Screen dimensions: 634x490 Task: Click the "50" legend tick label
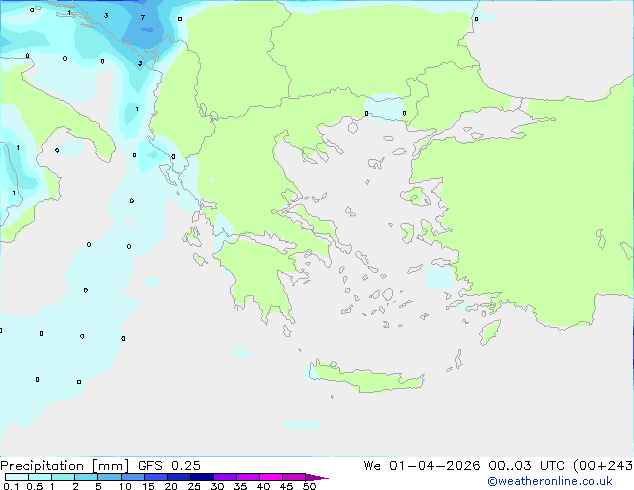pyautogui.click(x=309, y=486)
